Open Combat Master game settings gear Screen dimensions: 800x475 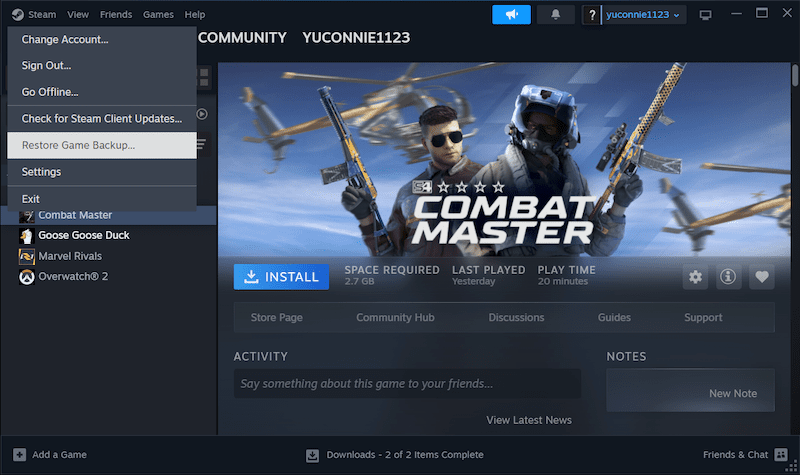coord(695,277)
